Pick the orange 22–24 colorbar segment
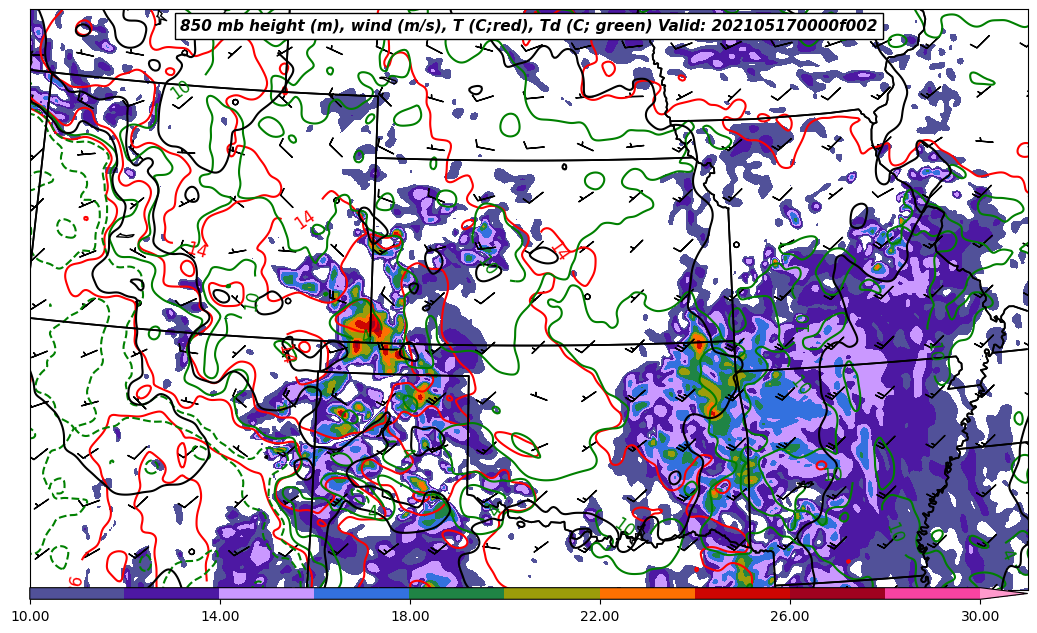The image size is (1037, 633). 647,593
